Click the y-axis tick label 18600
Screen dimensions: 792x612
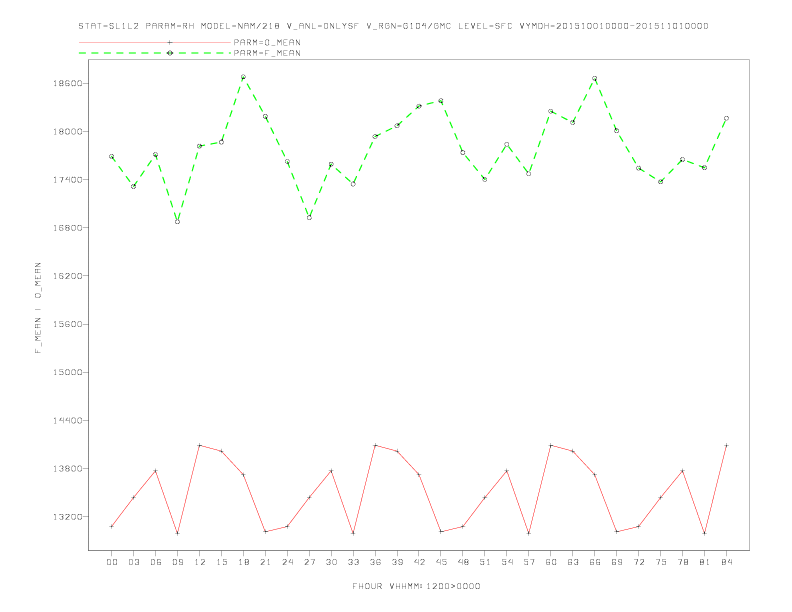[x=68, y=83]
